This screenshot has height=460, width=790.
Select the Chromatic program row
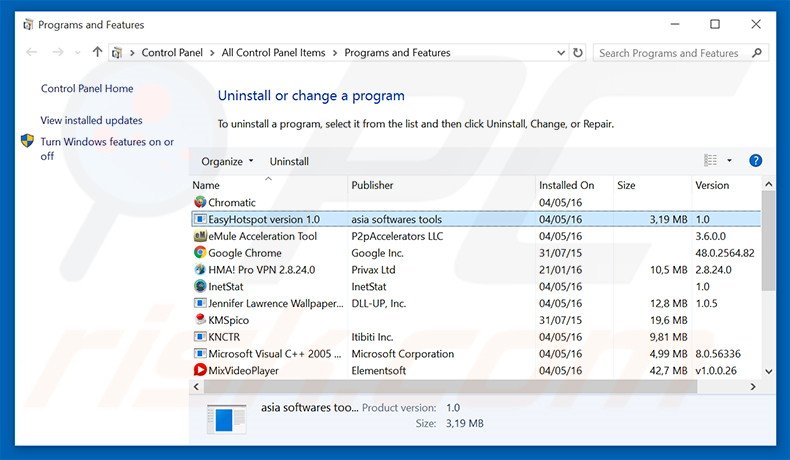(476, 202)
